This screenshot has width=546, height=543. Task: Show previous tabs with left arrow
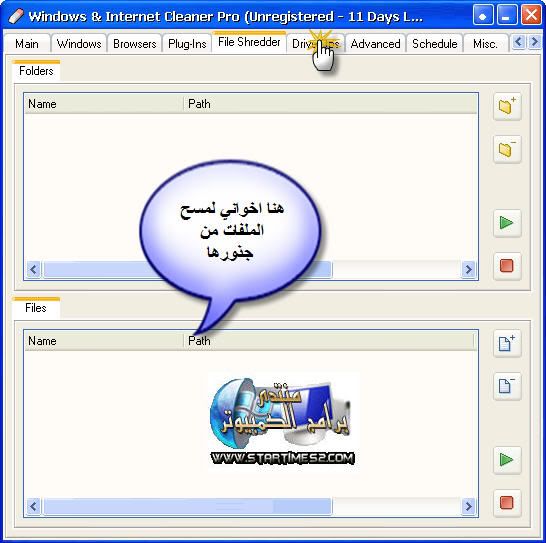point(518,42)
